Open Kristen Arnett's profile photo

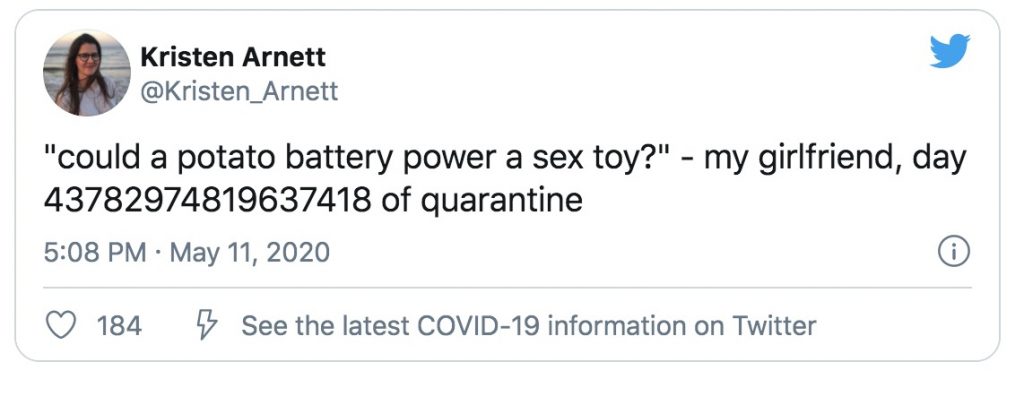(87, 72)
